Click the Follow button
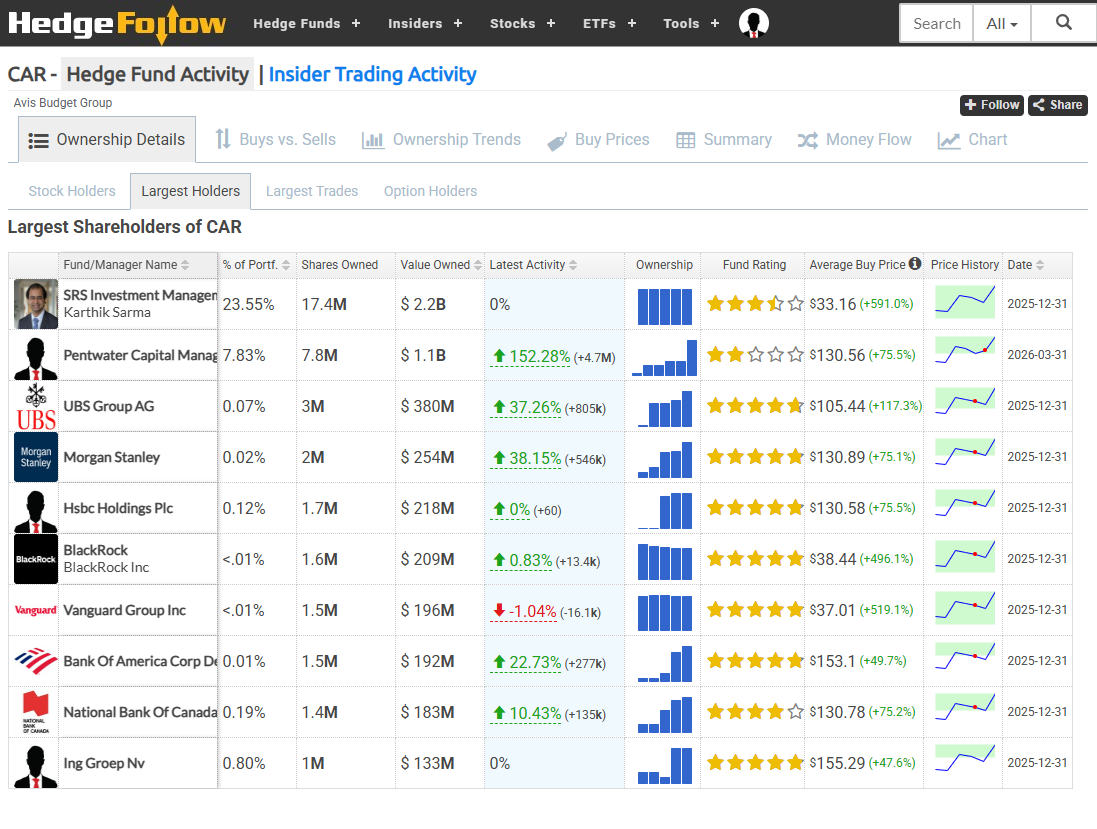Image resolution: width=1097 pixels, height=829 pixels. point(991,105)
